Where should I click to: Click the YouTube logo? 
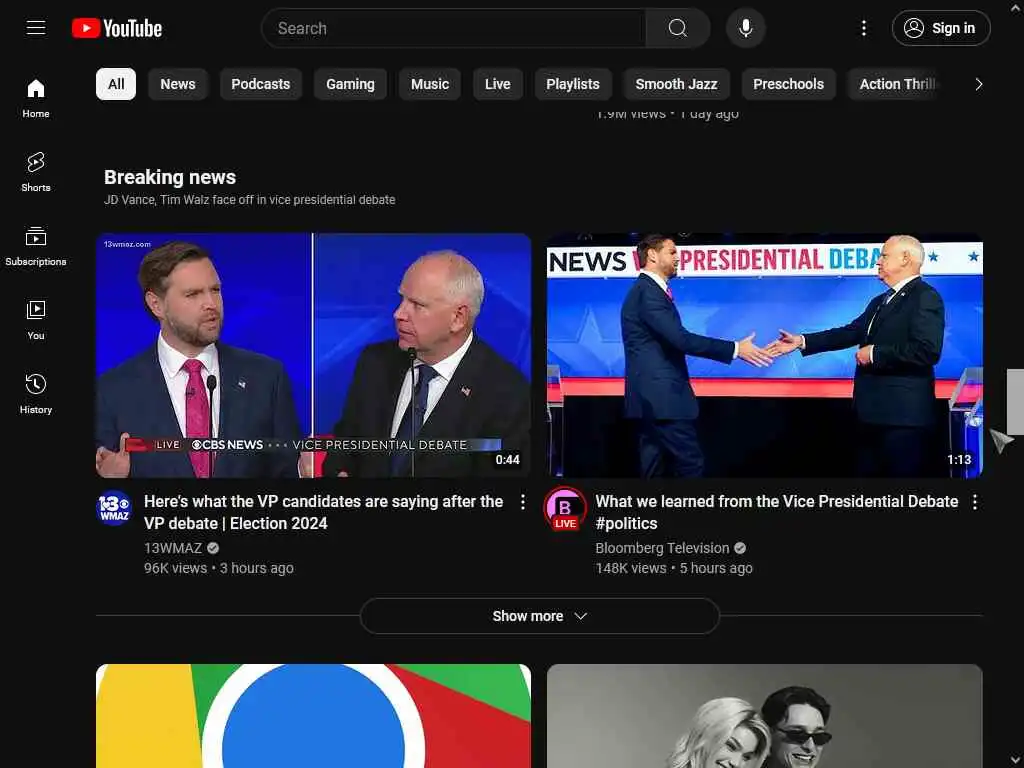tap(117, 28)
